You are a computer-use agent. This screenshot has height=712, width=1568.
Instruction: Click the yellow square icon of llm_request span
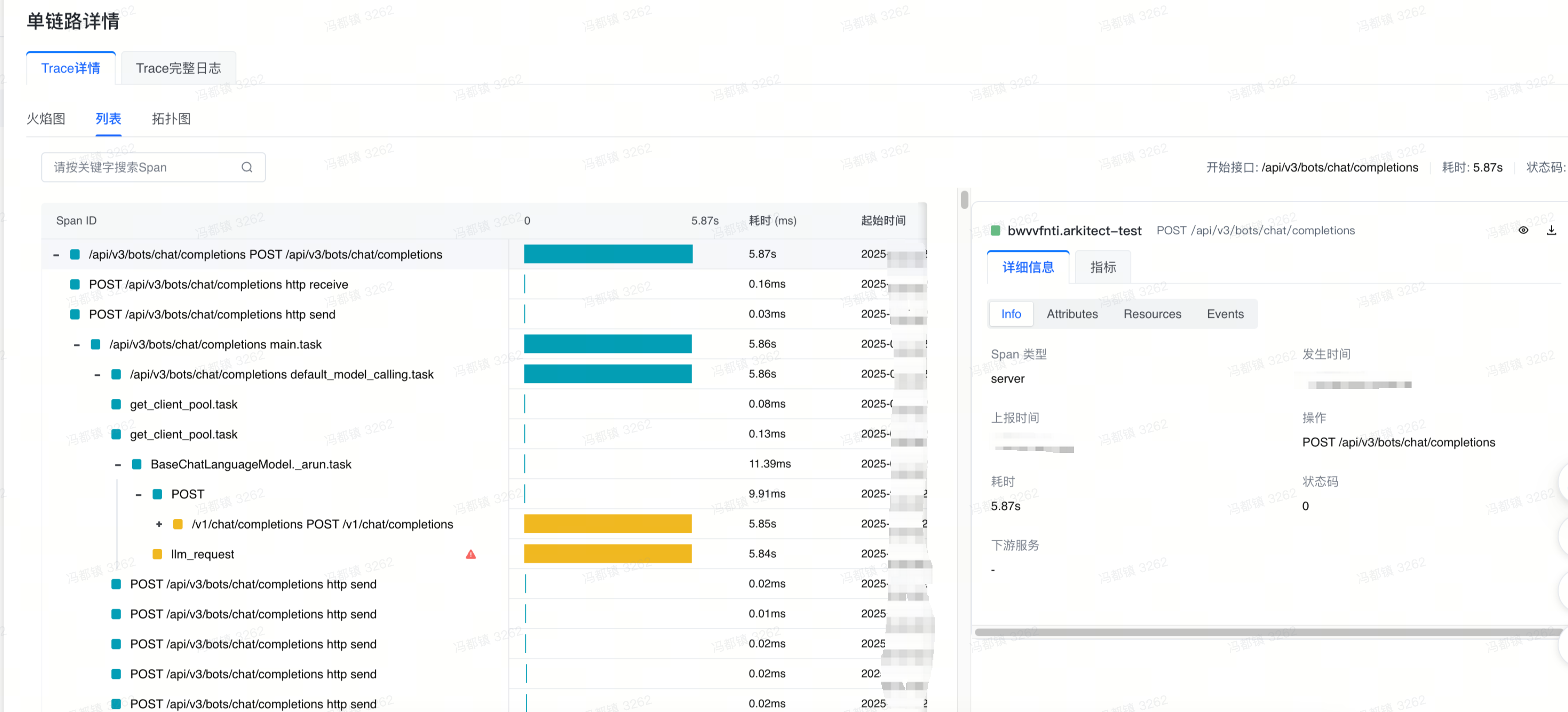[157, 554]
